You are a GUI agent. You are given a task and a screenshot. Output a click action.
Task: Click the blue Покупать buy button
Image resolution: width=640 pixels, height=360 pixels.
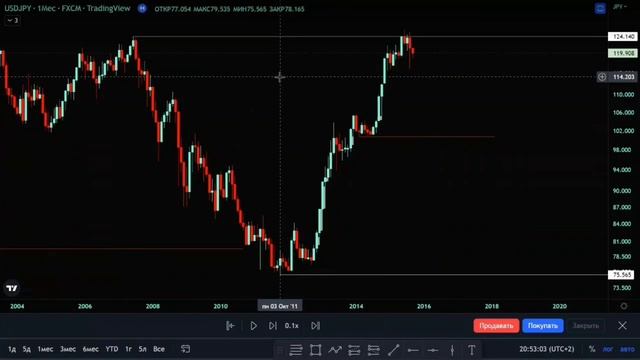[x=543, y=326]
